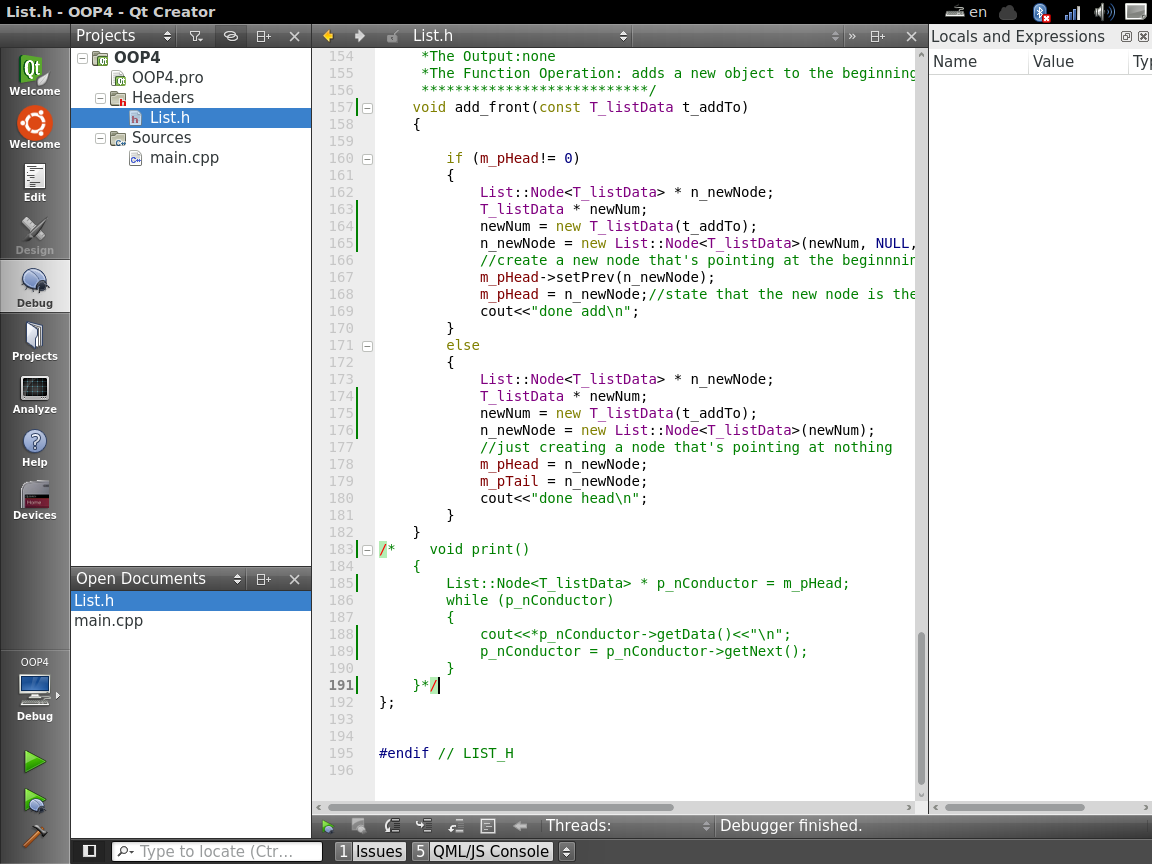Click the filter tree icon in Projects

(196, 36)
